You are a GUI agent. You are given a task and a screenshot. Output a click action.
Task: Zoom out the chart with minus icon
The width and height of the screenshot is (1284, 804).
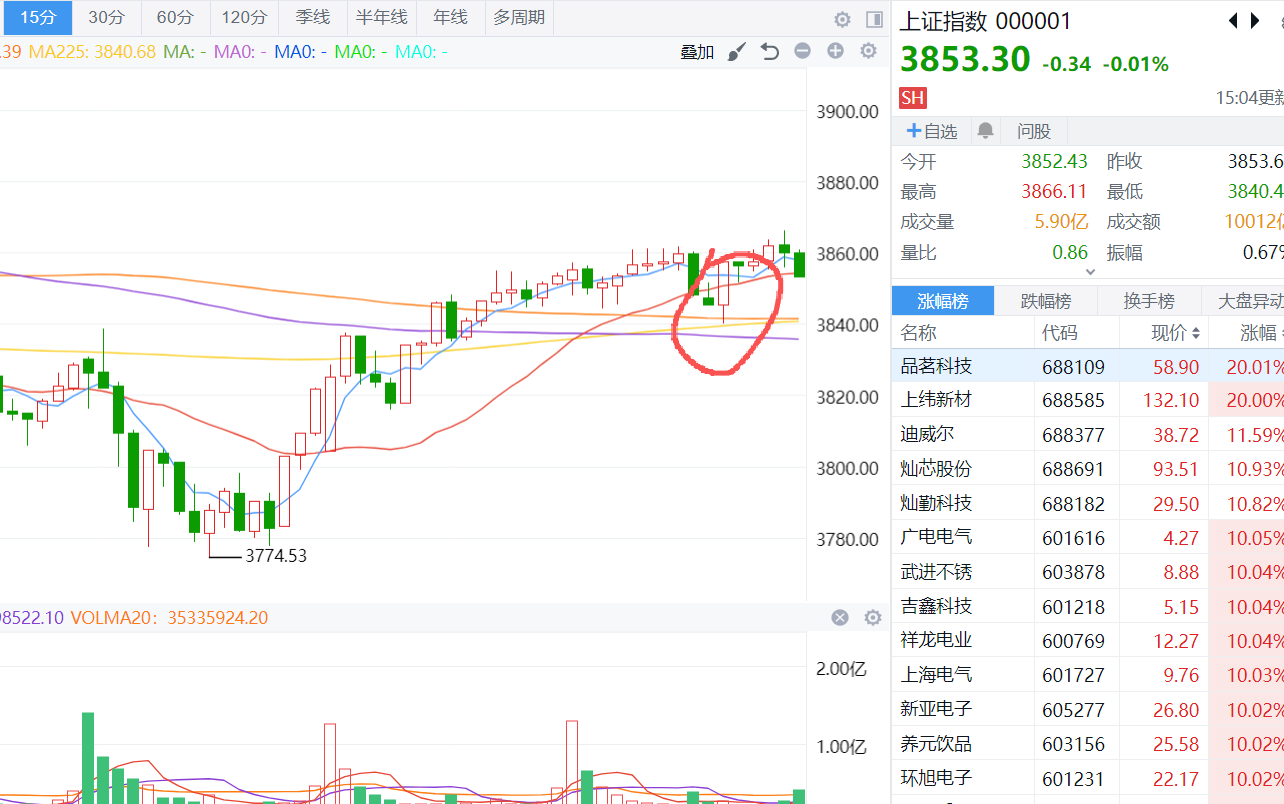tap(802, 52)
